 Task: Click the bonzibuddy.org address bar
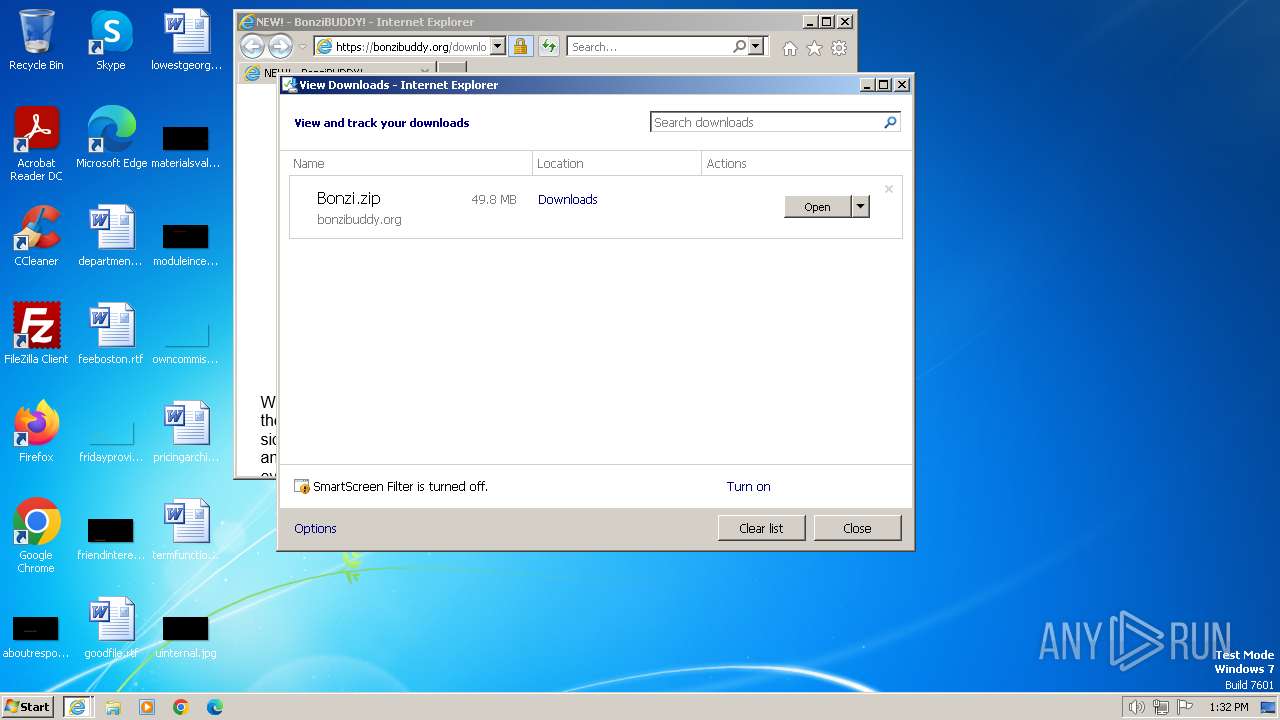point(409,46)
